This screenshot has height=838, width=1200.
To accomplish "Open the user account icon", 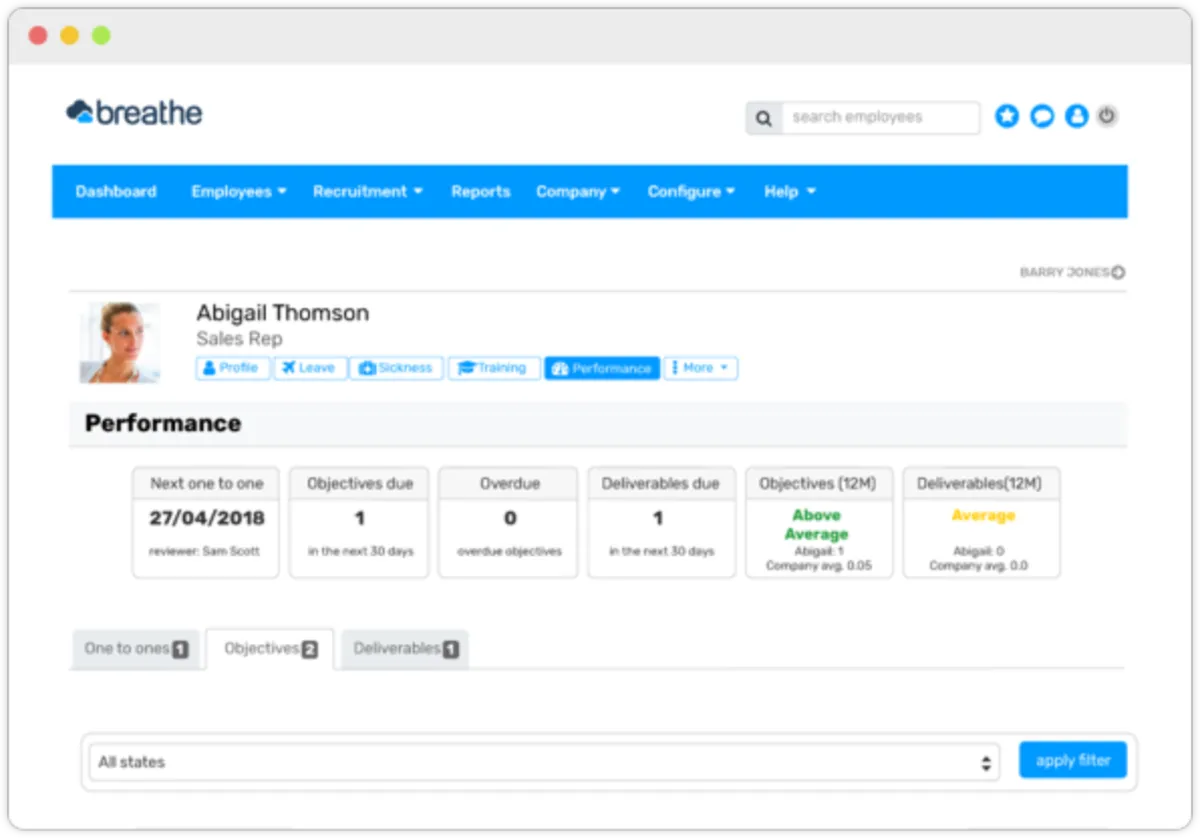I will tap(1076, 117).
